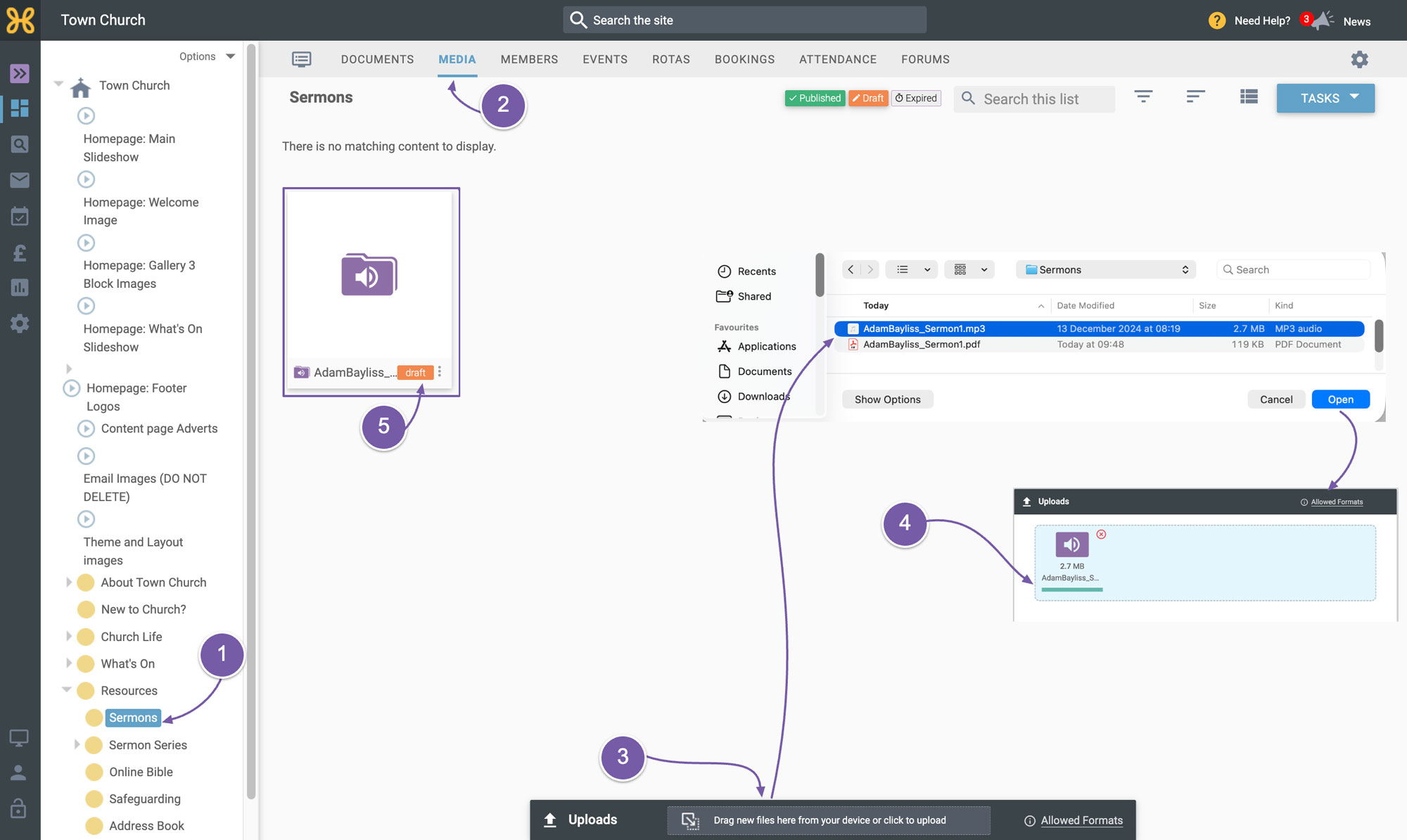
Task: Open the TASKS dropdown
Action: (x=1325, y=98)
